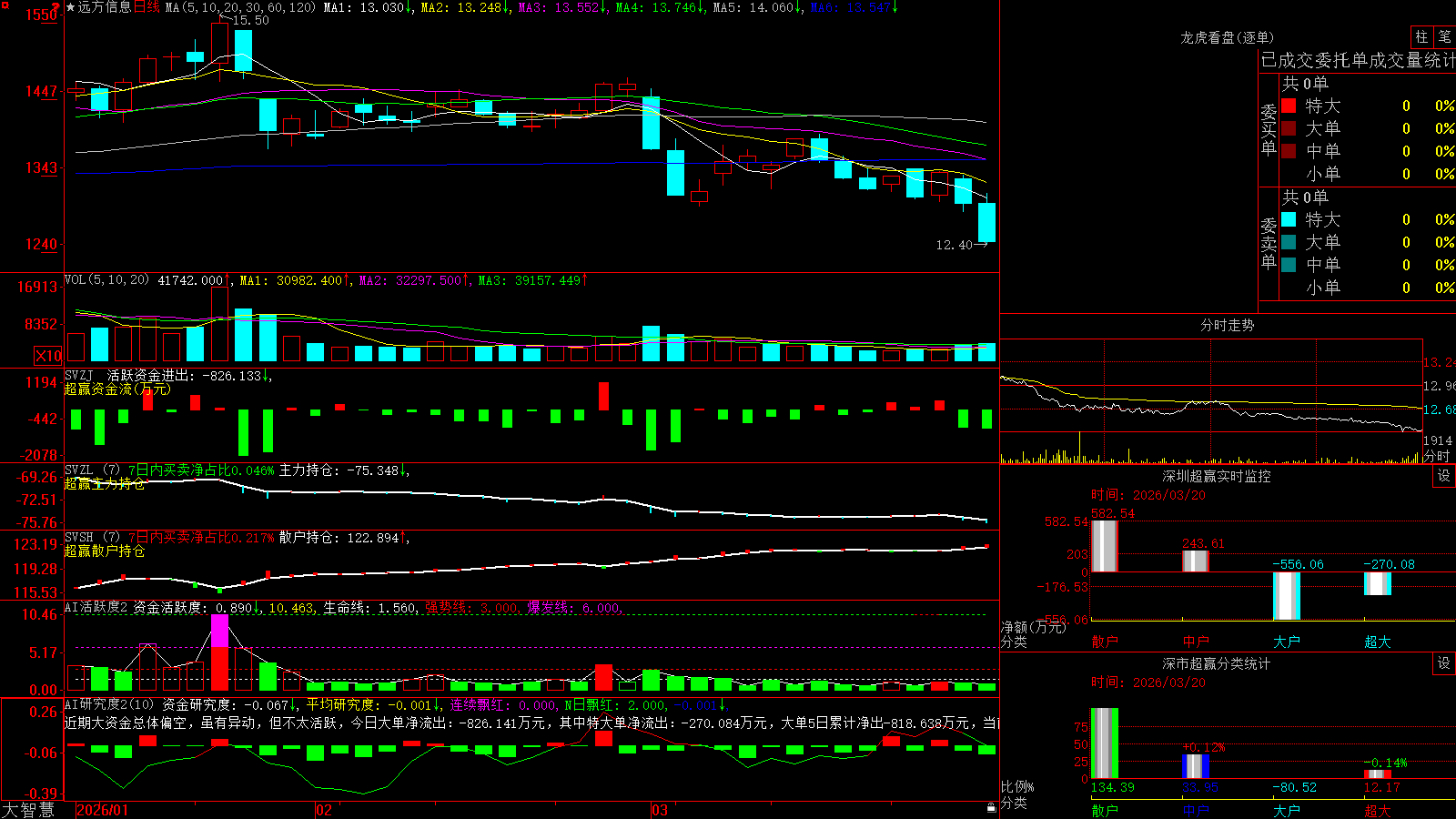The height and width of the screenshot is (819, 1456).
Task: Click the 超赢散户持仓 label
Action: 105,551
